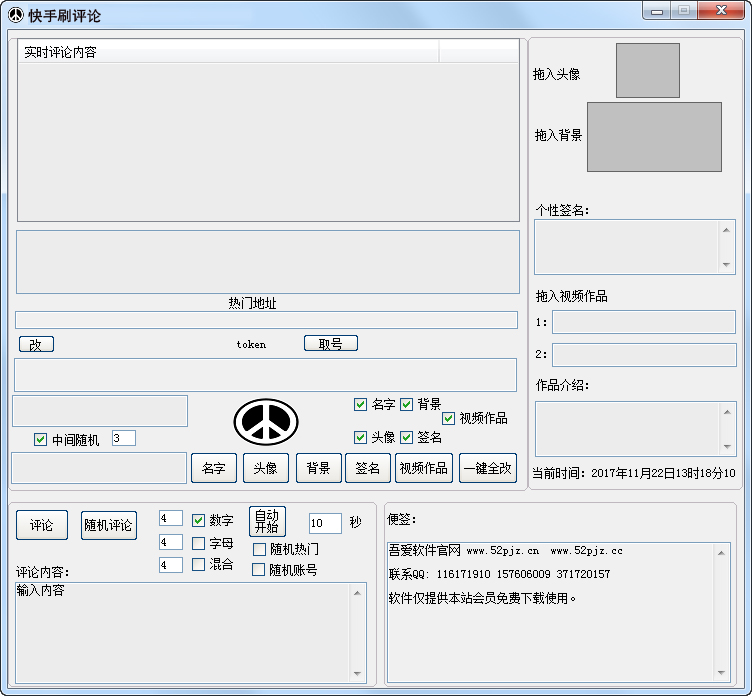Minimize the 快手刷评论 window
Viewport: 752px width, 696px height.
pos(657,11)
